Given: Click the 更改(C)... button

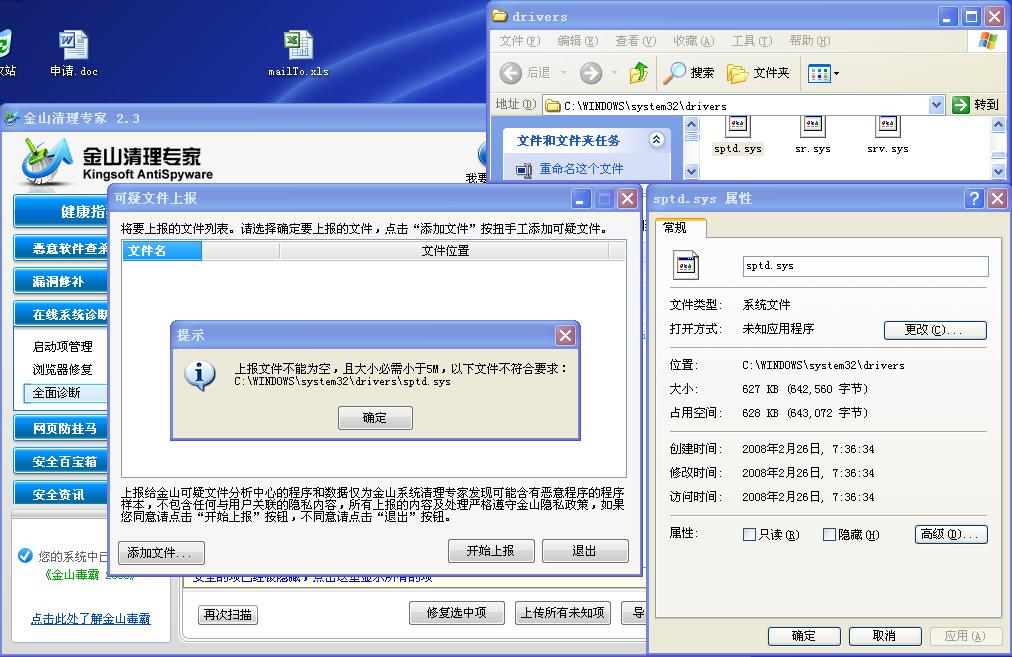Looking at the screenshot, I should pos(935,330).
